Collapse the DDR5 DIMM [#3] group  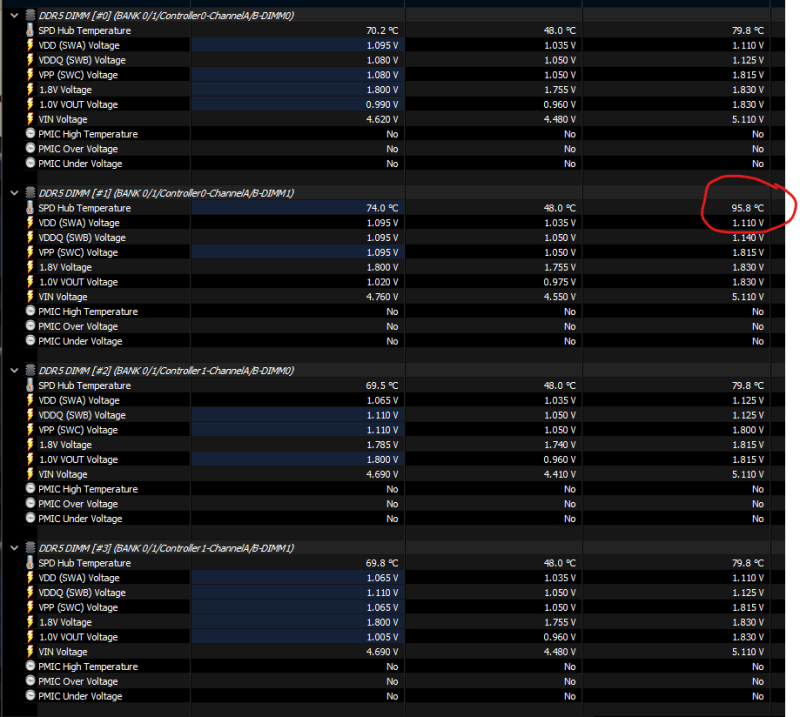click(14, 548)
